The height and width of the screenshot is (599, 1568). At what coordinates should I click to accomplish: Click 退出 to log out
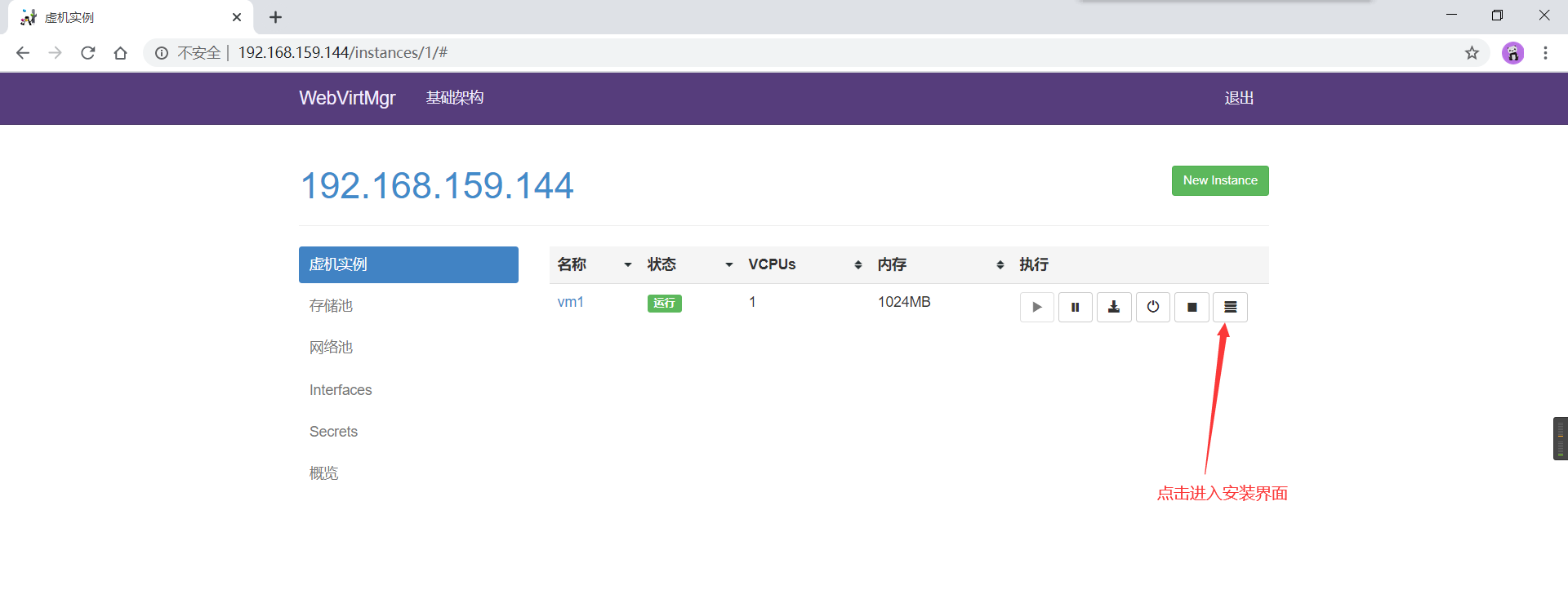pos(1239,98)
